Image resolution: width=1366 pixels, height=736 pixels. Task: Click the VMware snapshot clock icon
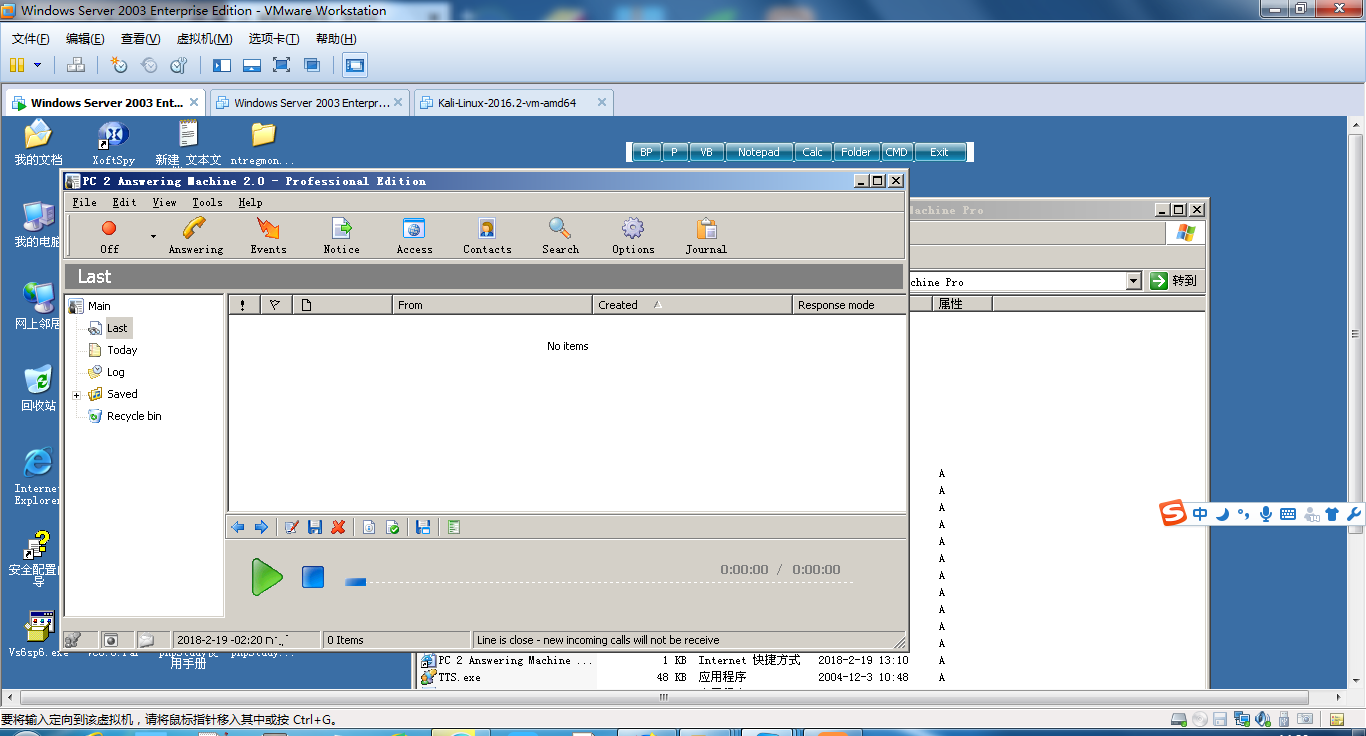pos(119,65)
